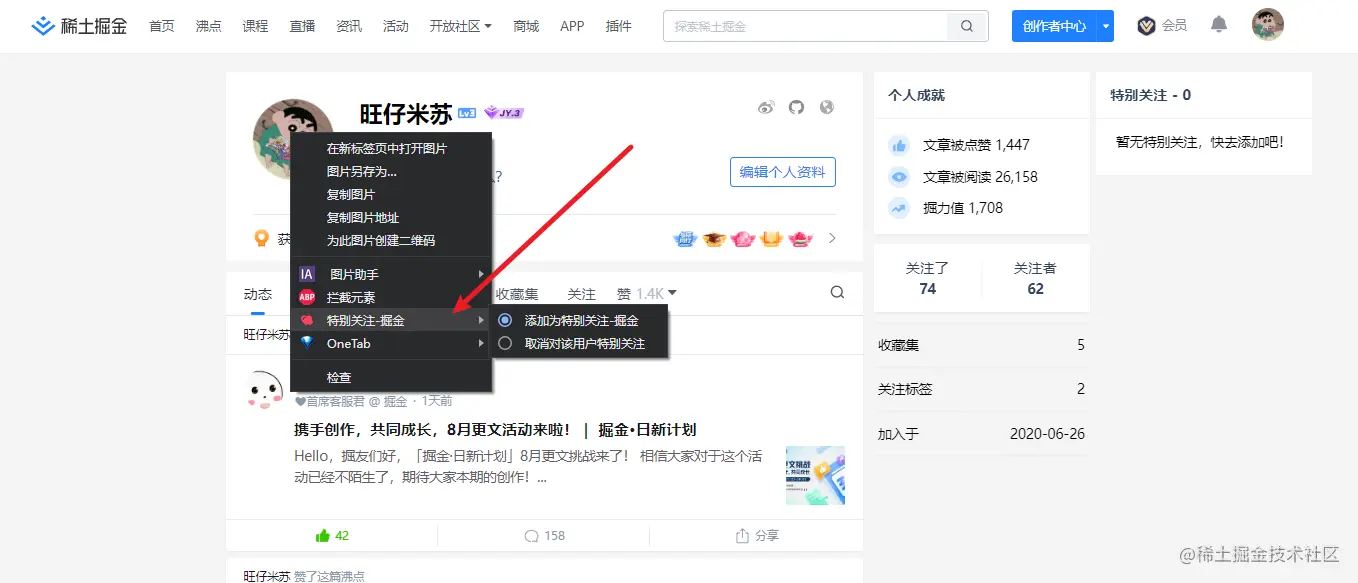Screen dimensions: 1358x583
Task: View 关注者 62 followers list
Action: click(x=1035, y=279)
